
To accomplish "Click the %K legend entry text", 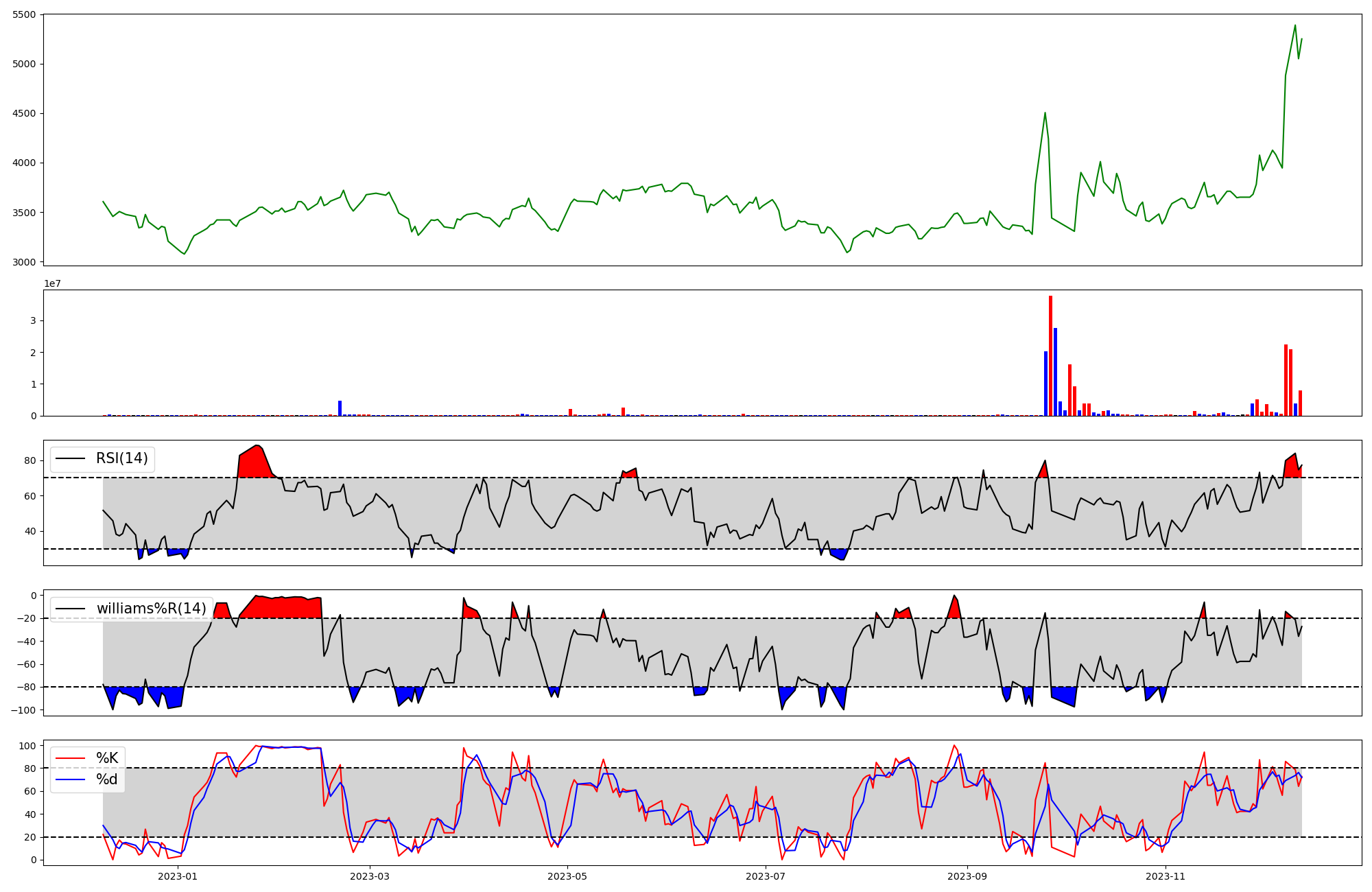I will (107, 758).
